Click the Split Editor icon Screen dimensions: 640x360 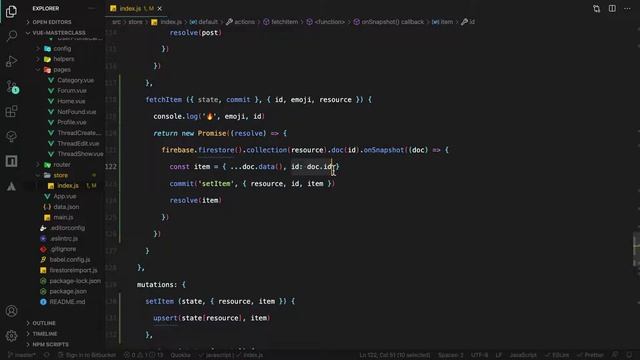pyautogui.click(x=612, y=9)
